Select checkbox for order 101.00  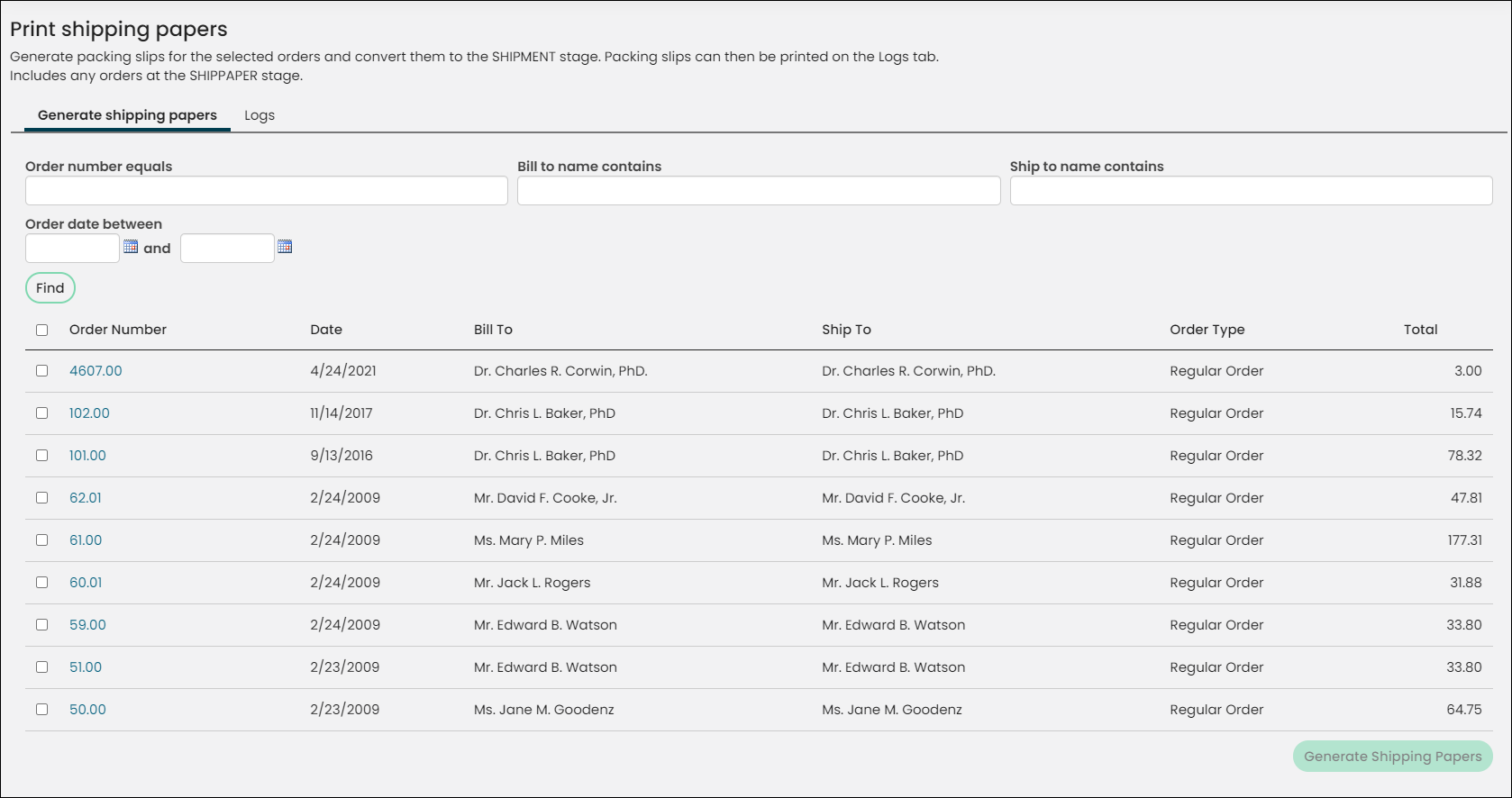point(42,455)
